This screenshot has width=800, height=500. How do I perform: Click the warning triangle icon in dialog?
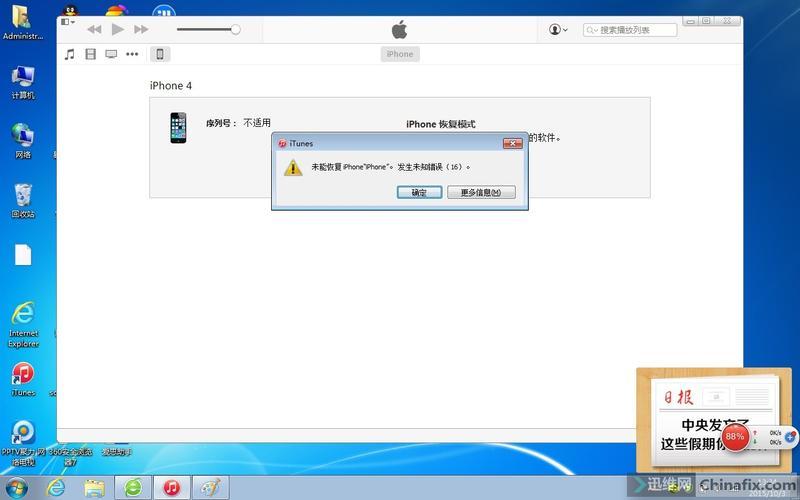(x=293, y=167)
